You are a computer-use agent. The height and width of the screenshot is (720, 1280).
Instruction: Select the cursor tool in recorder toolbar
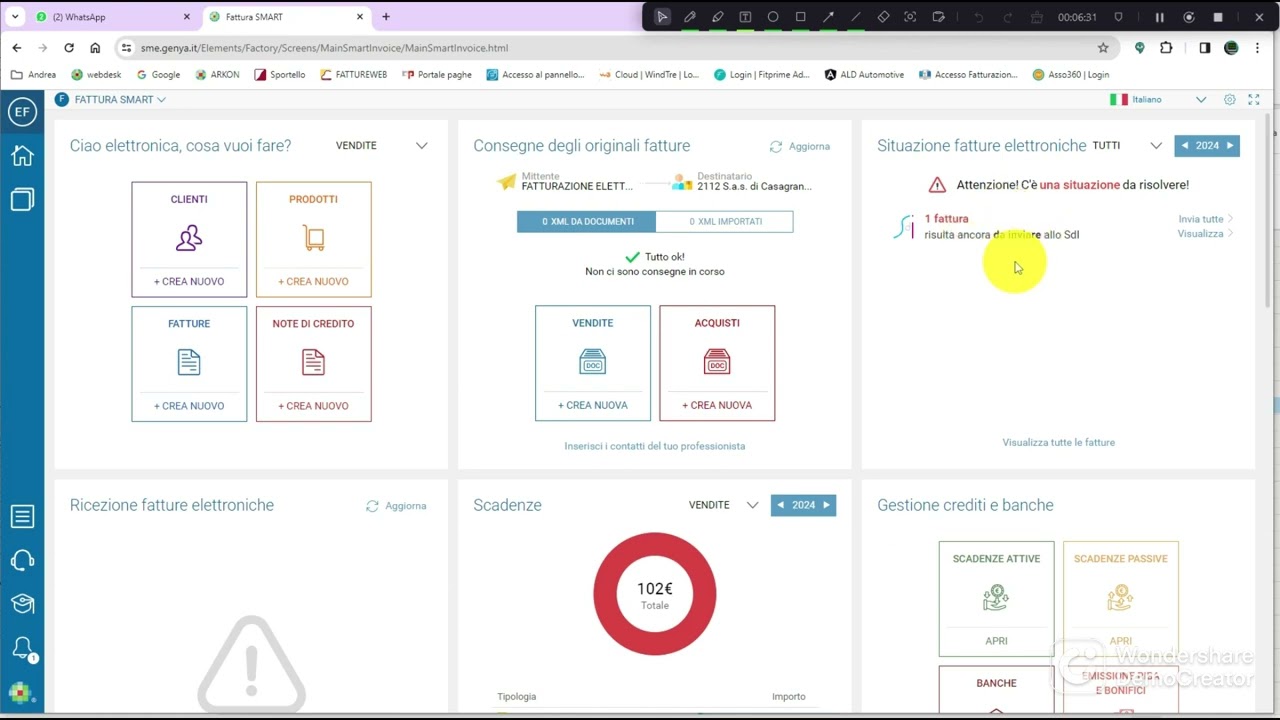coord(662,17)
